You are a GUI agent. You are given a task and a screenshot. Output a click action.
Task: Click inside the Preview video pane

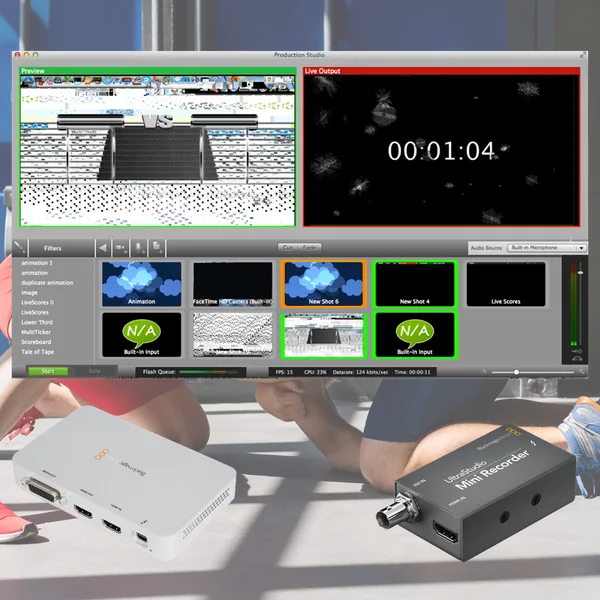coord(158,150)
